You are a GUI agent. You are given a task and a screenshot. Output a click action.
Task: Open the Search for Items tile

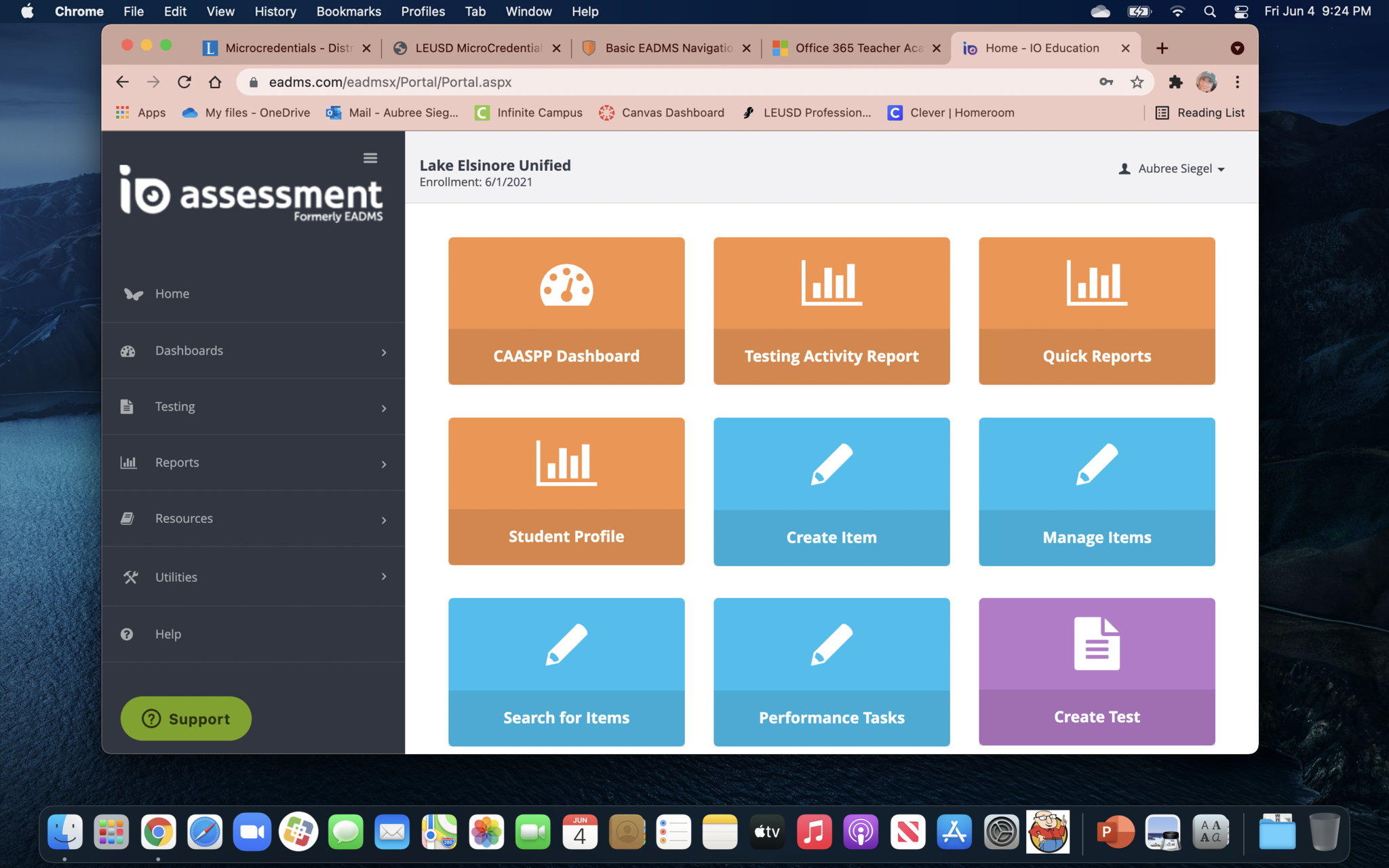click(566, 671)
